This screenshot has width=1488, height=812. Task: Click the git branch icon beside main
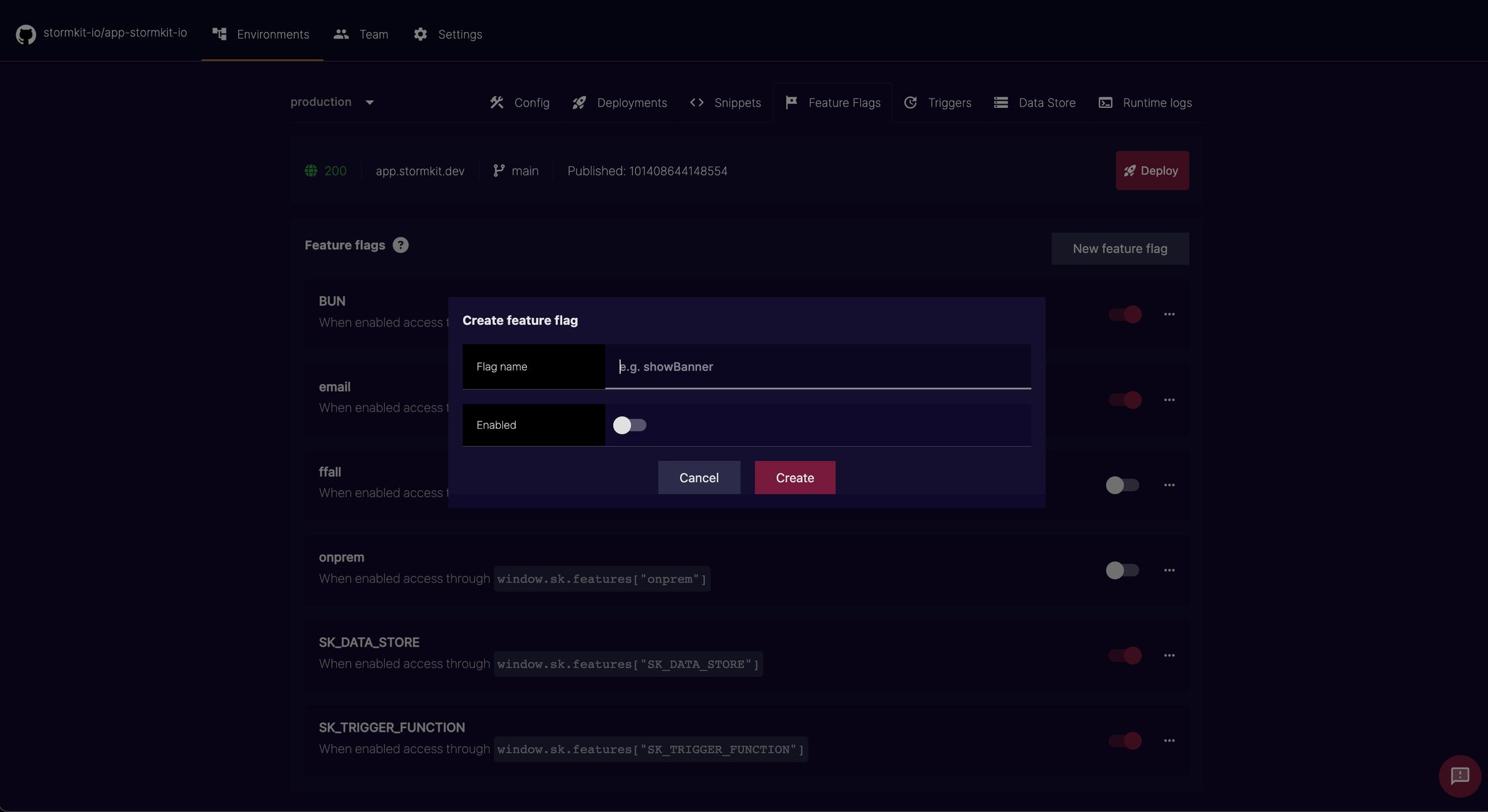click(x=498, y=171)
